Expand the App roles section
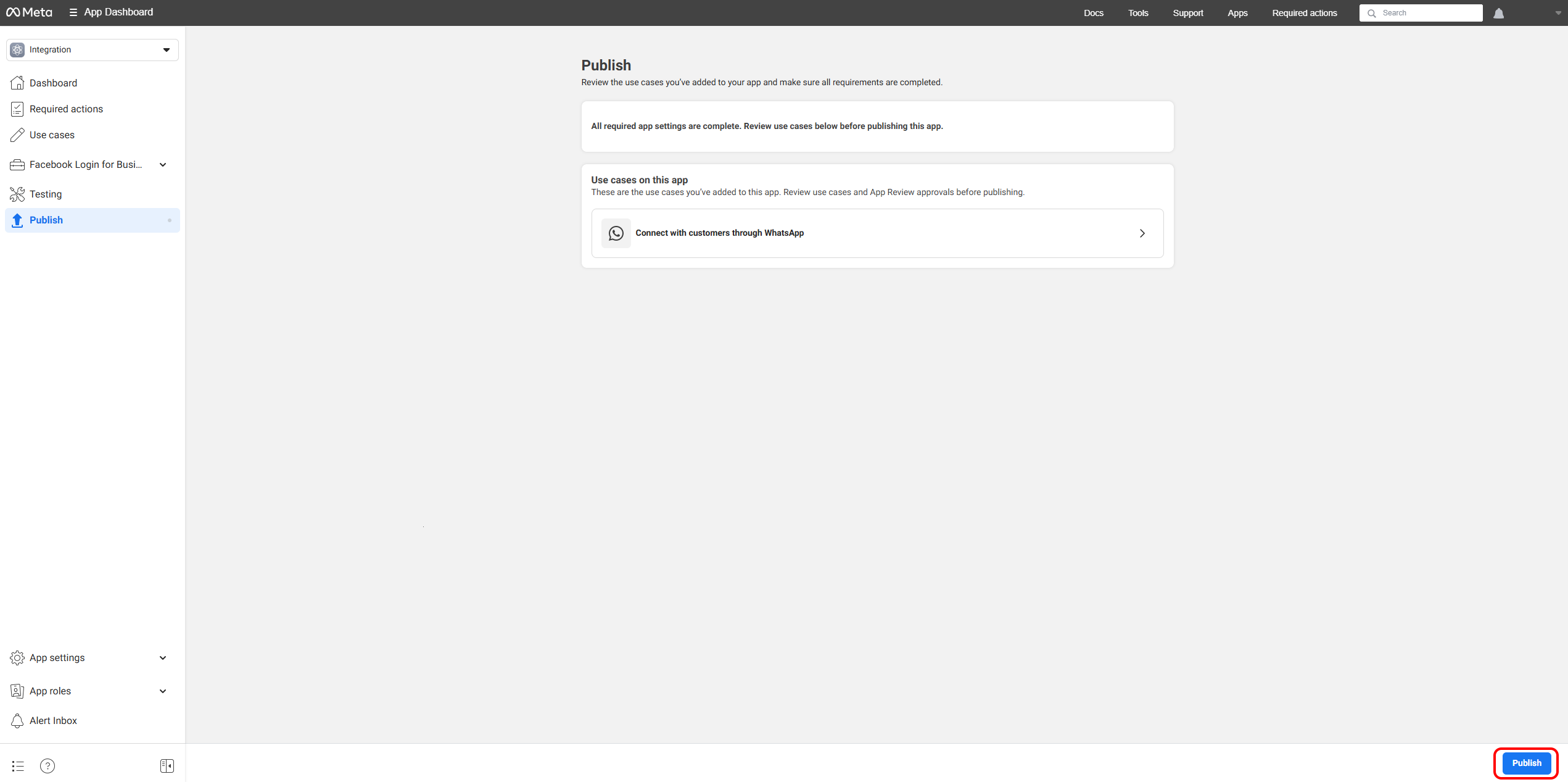The width and height of the screenshot is (1568, 782). (93, 691)
